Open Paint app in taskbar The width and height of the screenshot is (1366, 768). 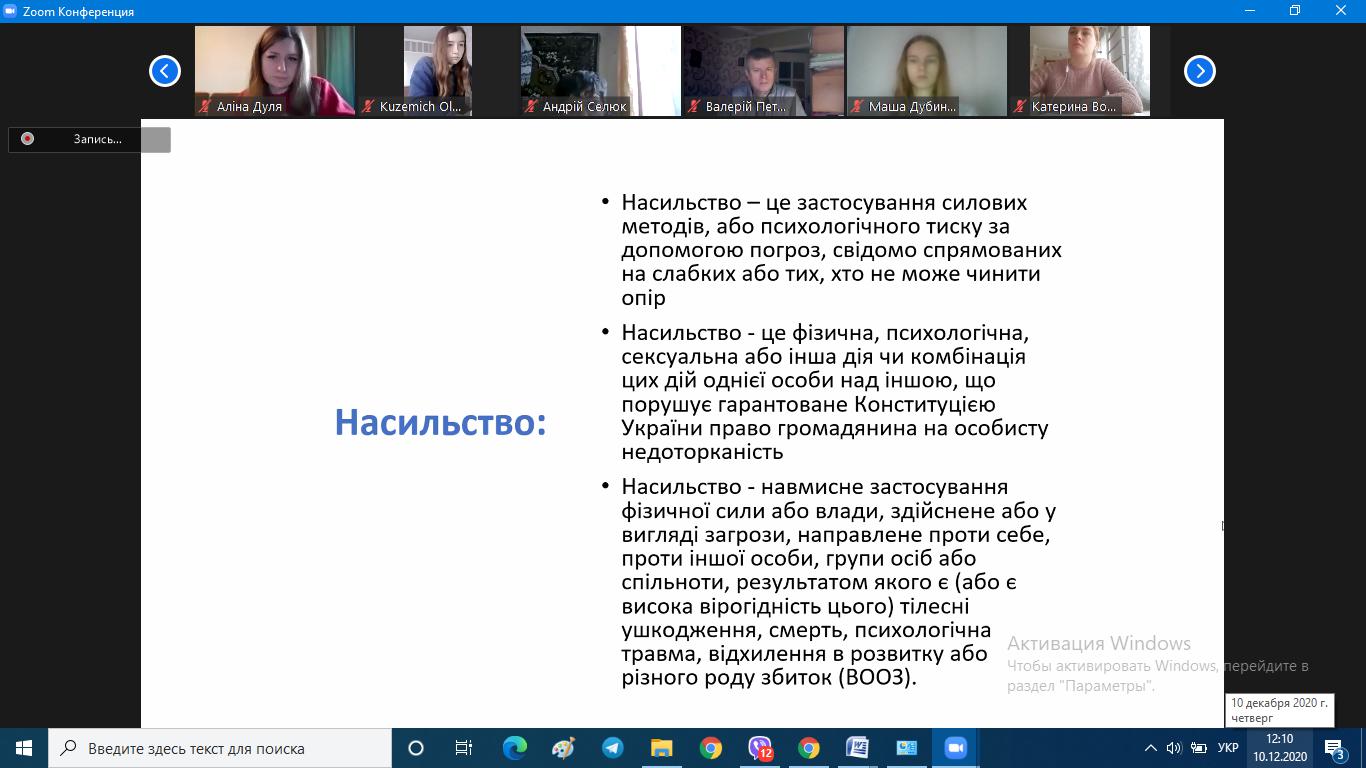click(x=563, y=748)
